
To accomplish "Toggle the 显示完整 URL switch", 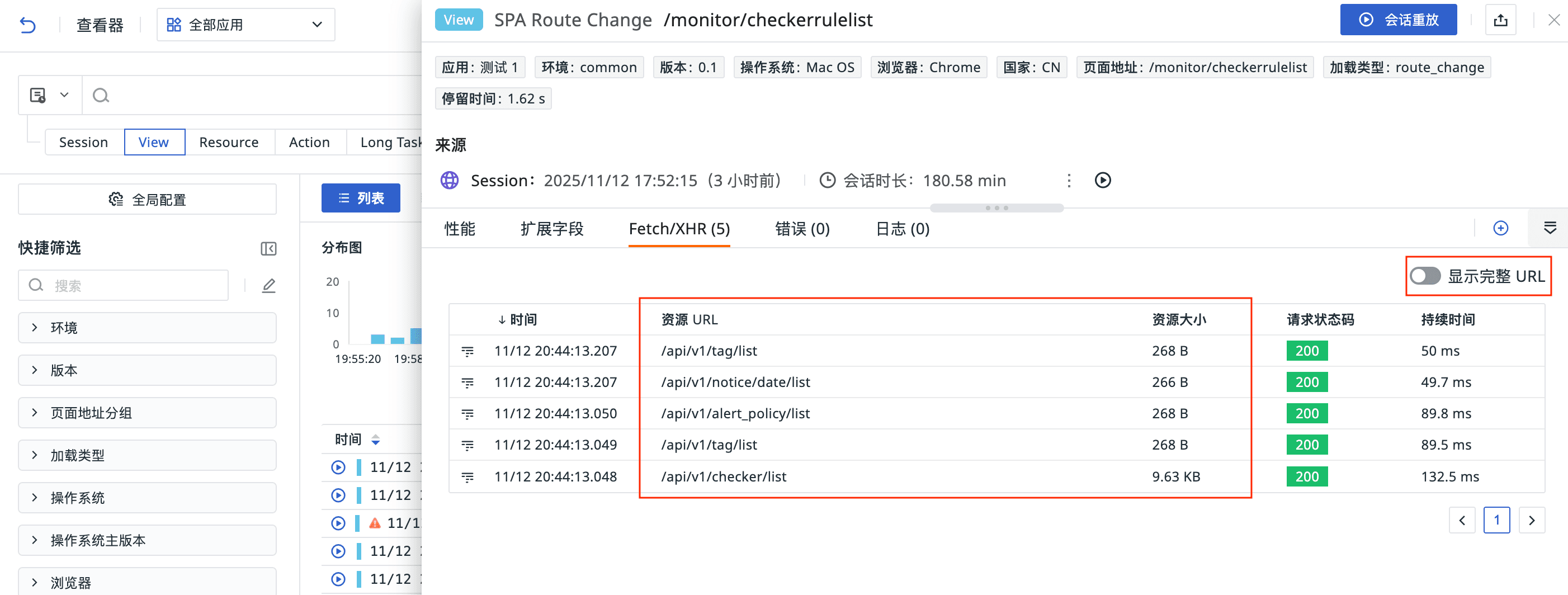I will [1425, 276].
